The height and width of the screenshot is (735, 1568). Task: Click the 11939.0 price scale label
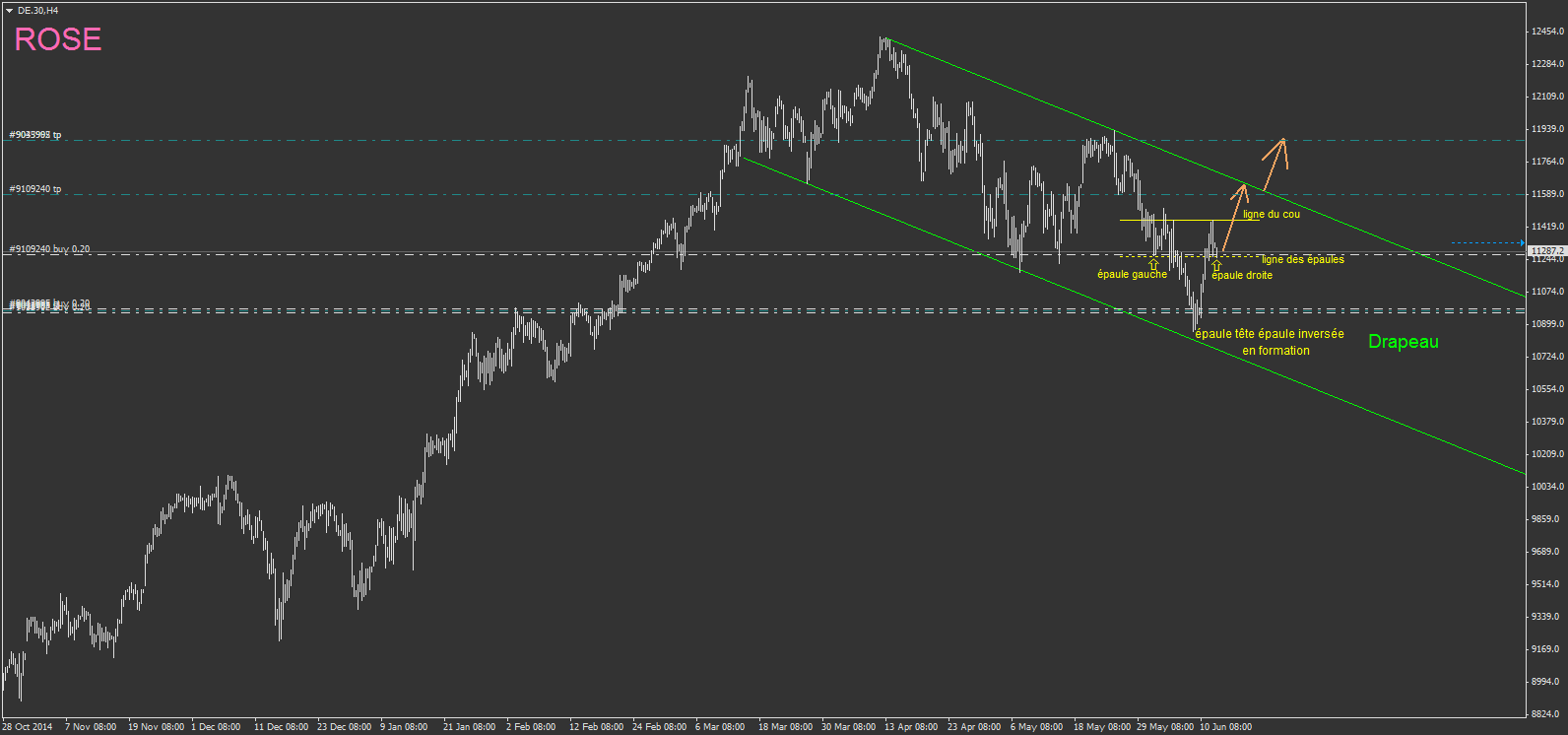[x=1547, y=129]
